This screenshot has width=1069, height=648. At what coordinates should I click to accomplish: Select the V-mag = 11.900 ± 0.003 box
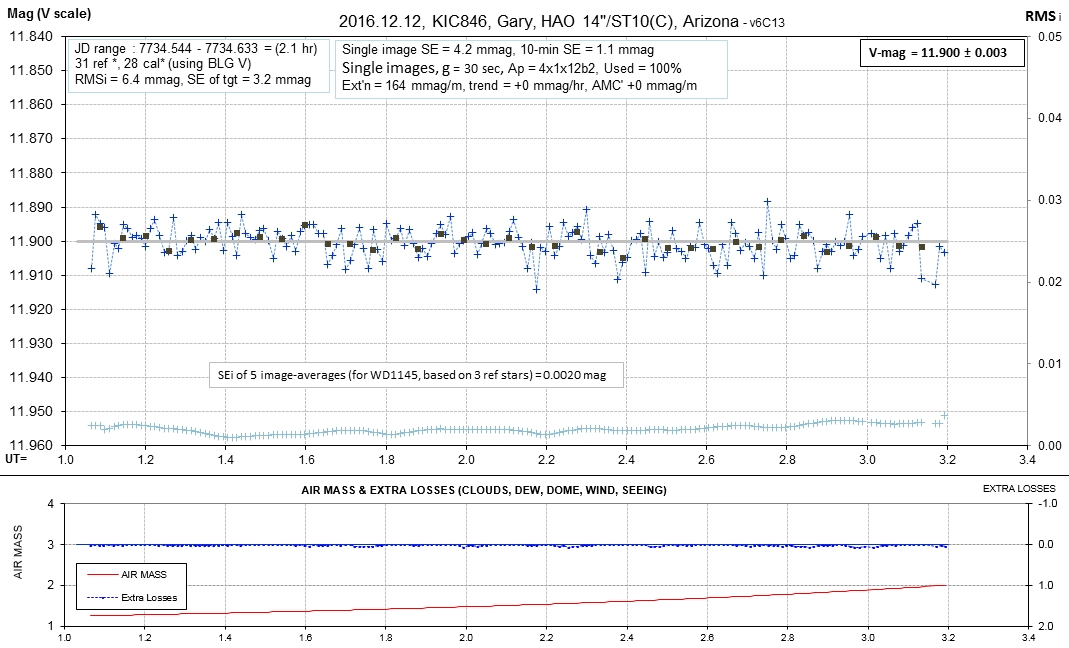point(943,53)
